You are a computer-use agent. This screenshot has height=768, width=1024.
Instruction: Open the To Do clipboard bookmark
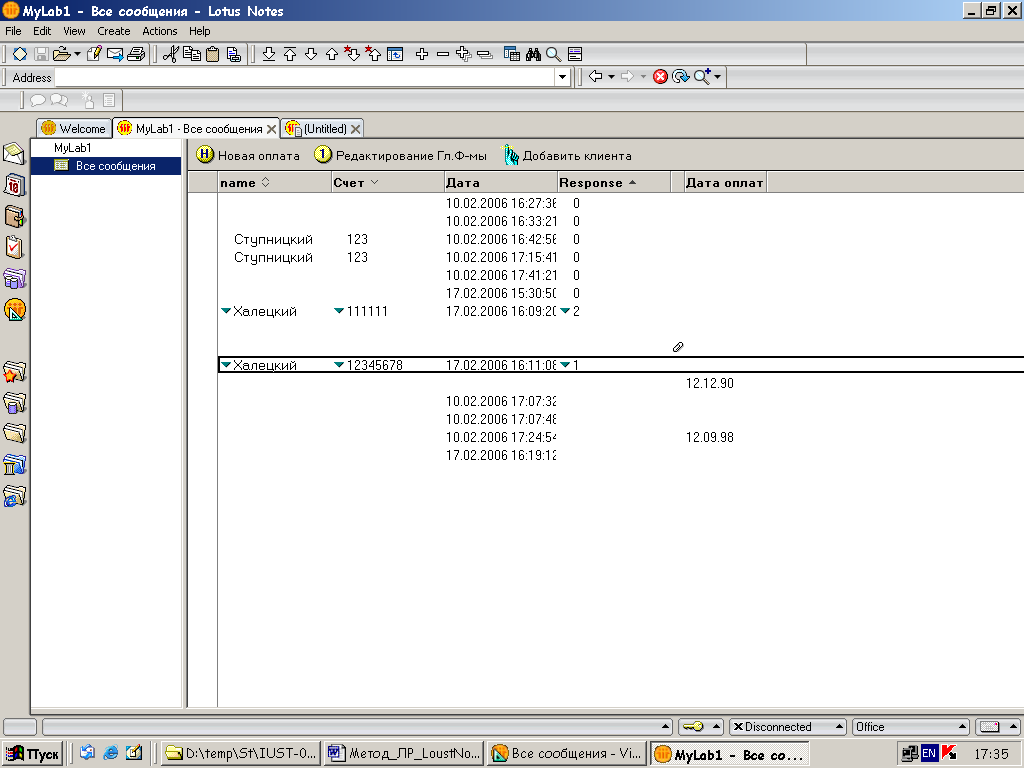(x=14, y=247)
